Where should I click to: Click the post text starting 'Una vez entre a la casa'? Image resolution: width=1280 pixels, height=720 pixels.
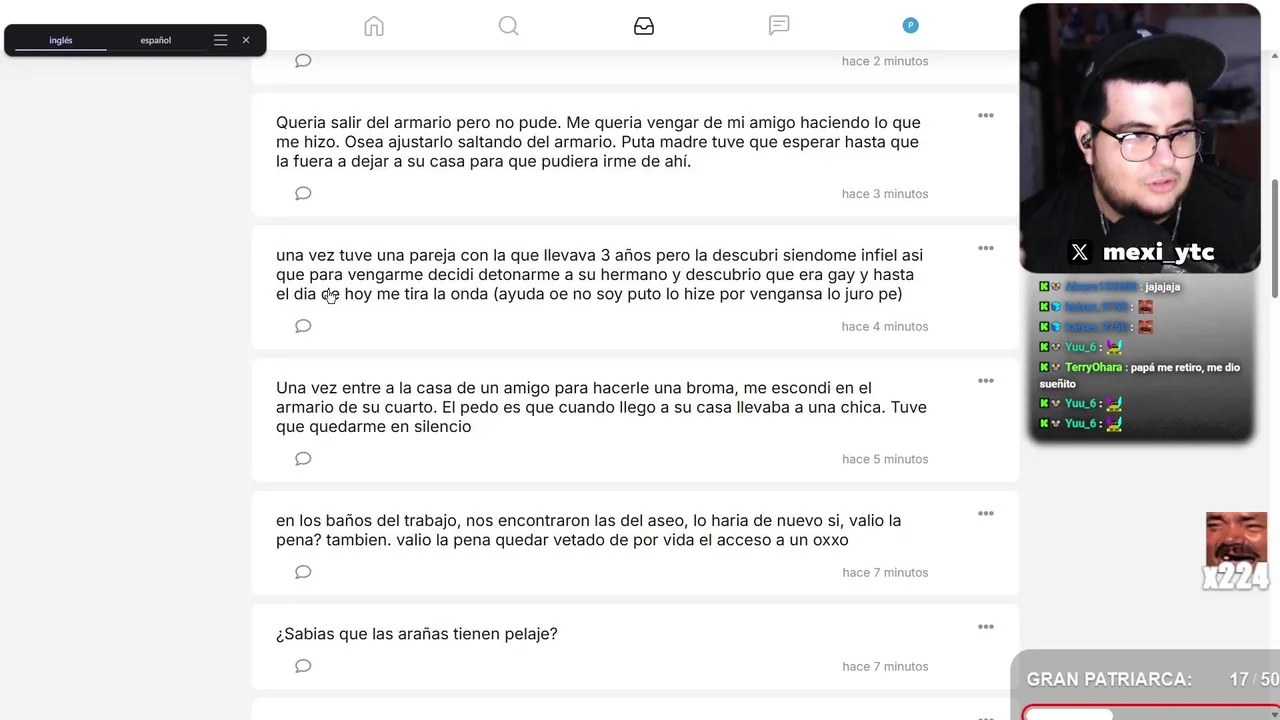click(x=601, y=407)
